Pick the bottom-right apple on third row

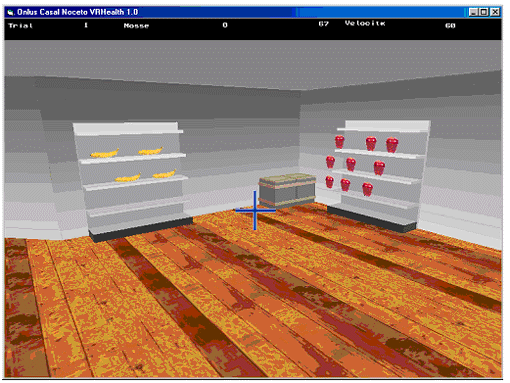tap(367, 189)
